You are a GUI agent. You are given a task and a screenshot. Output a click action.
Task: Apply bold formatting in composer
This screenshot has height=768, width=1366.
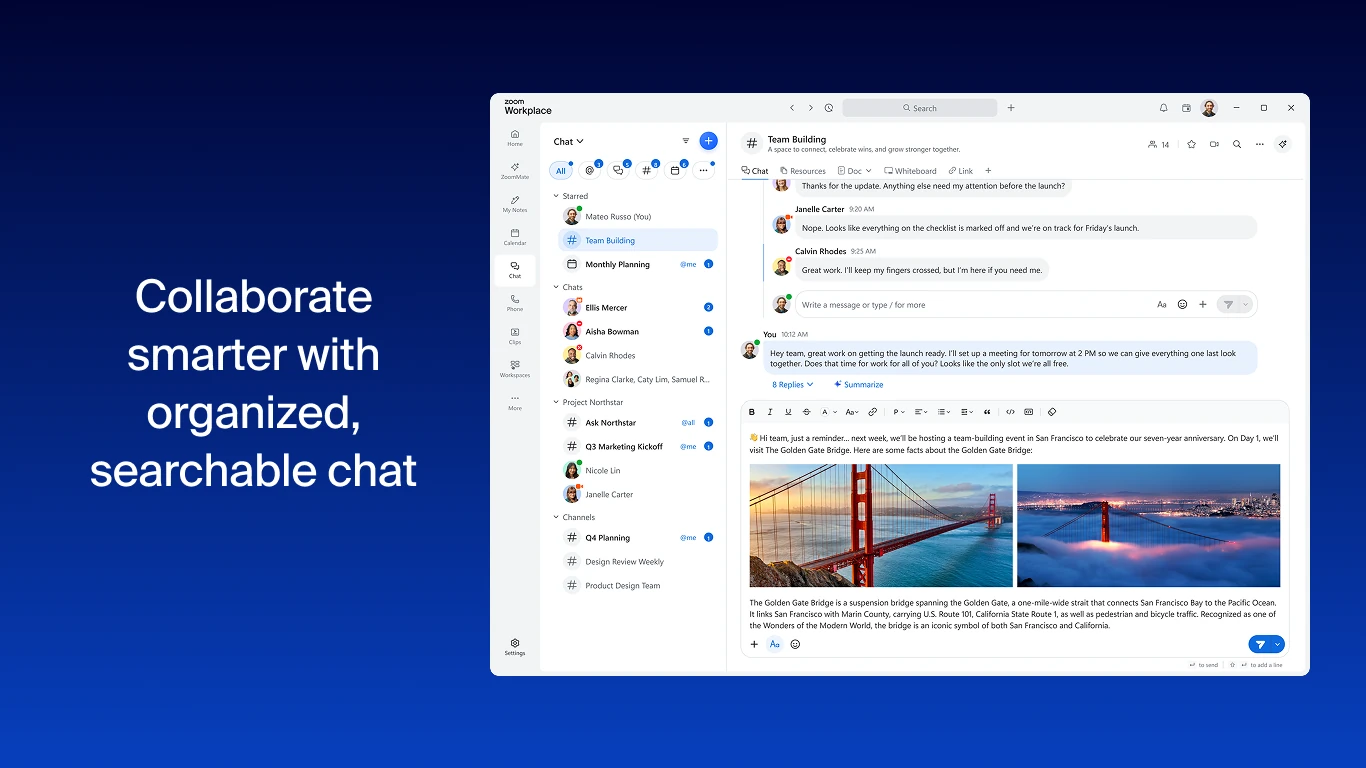tap(752, 412)
